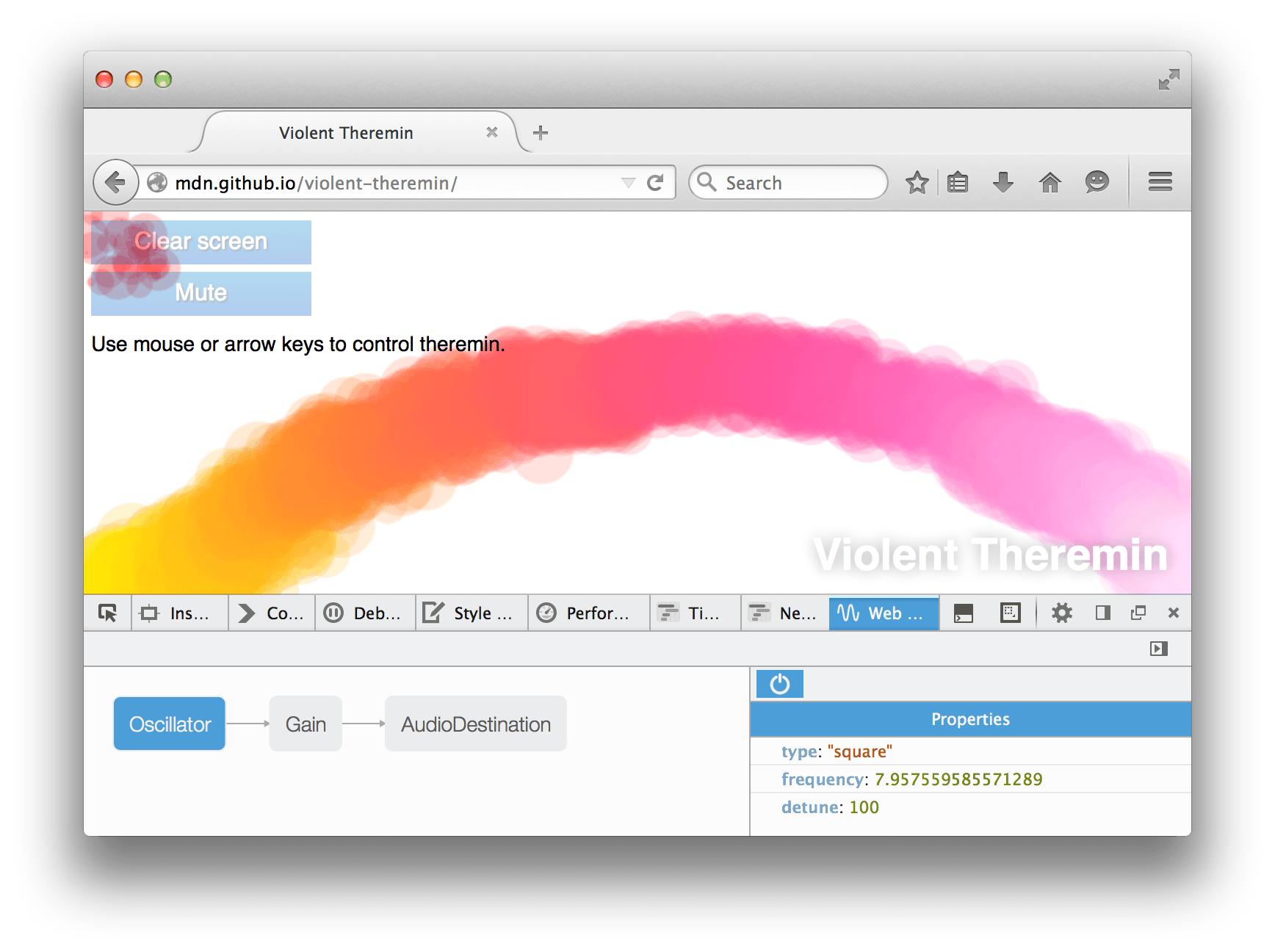The width and height of the screenshot is (1275, 952).
Task: Mute the theremin sound
Action: point(201,292)
